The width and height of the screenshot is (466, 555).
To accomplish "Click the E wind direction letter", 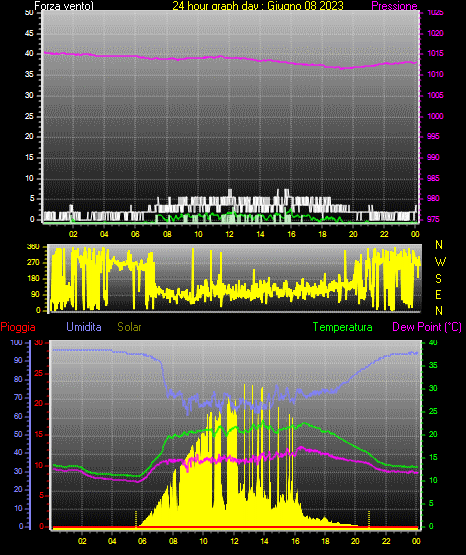I will click(x=438, y=294).
